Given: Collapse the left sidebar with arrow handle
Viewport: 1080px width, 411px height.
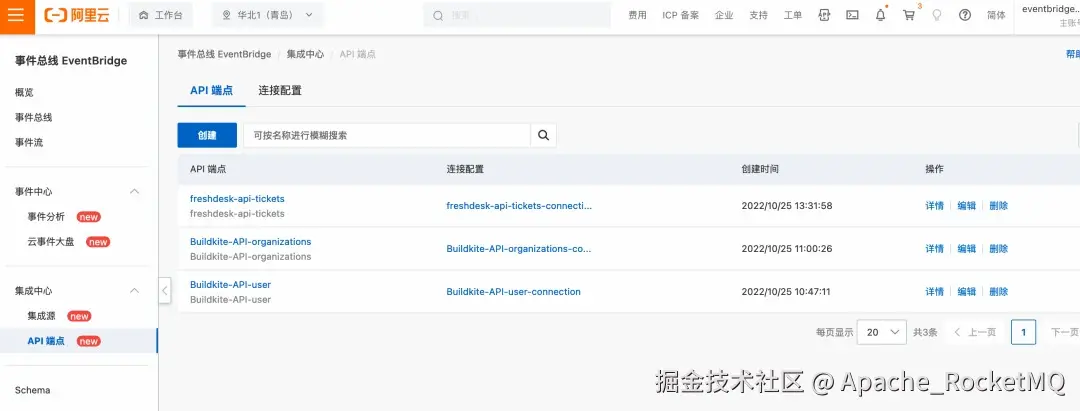Looking at the screenshot, I should pyautogui.click(x=165, y=291).
